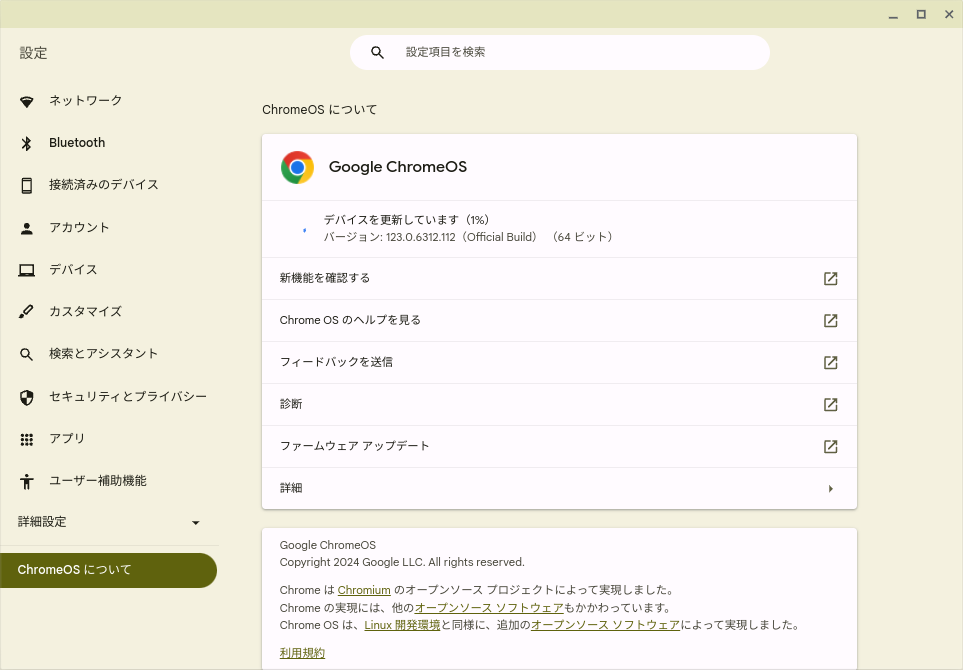This screenshot has height=670, width=963.
Task: Click the external-link icon for フィードバックを送信
Action: 830,363
